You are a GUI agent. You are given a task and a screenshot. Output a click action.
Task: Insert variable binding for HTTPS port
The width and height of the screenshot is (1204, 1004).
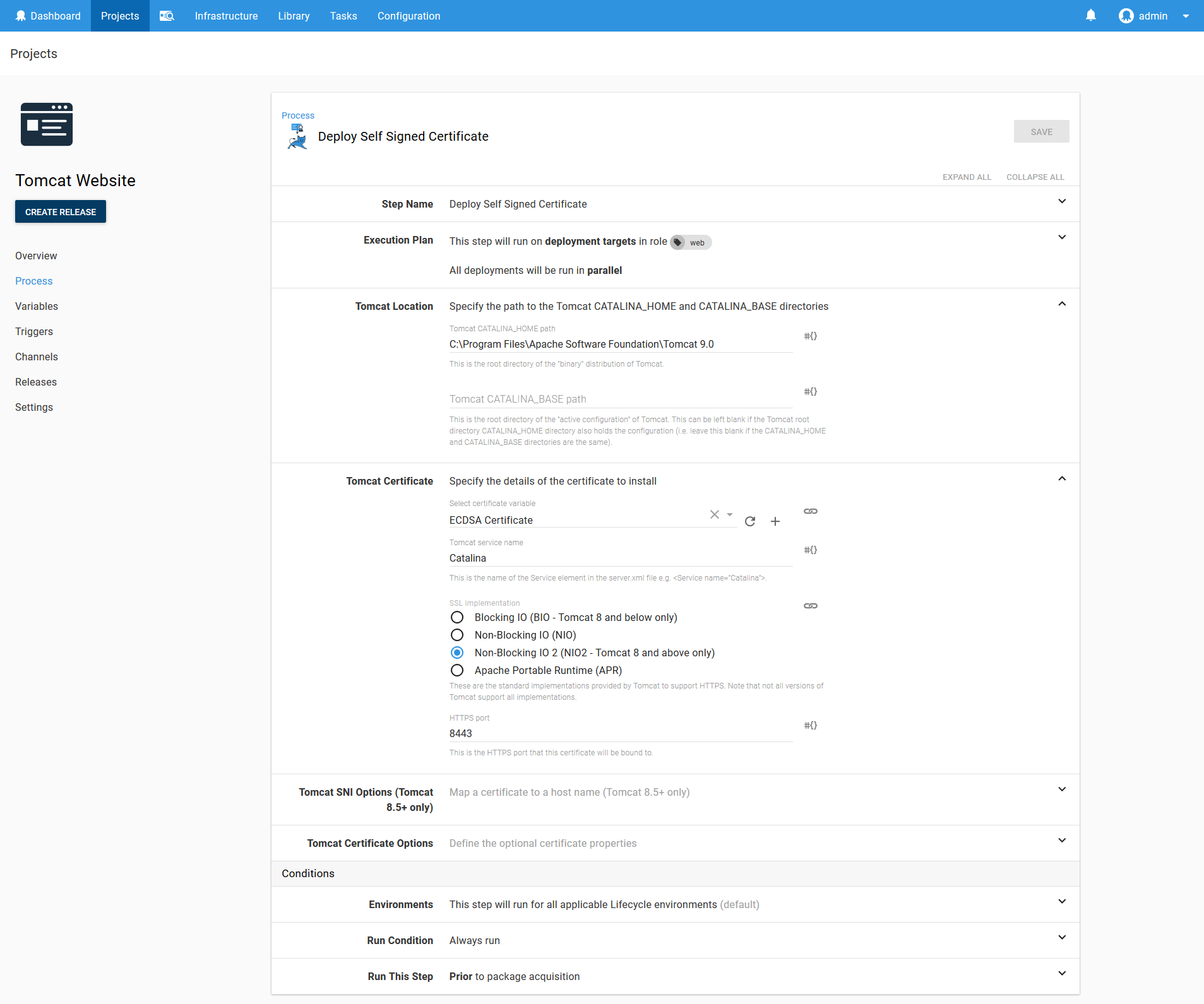pyautogui.click(x=811, y=726)
